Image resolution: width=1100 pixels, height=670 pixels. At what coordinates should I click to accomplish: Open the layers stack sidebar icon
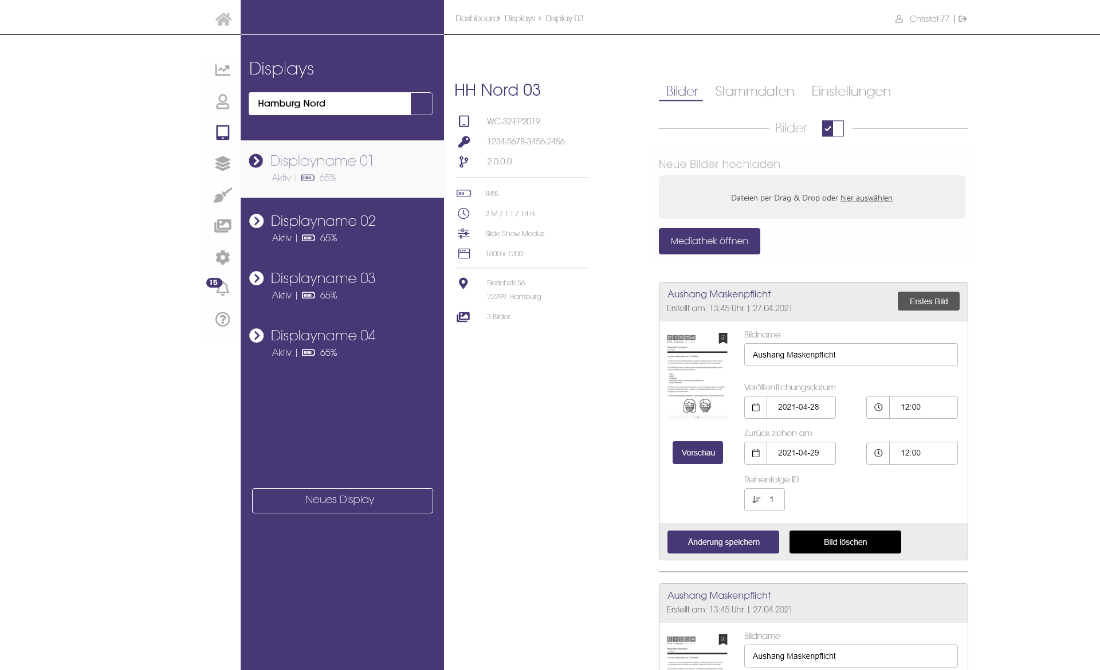coord(222,163)
